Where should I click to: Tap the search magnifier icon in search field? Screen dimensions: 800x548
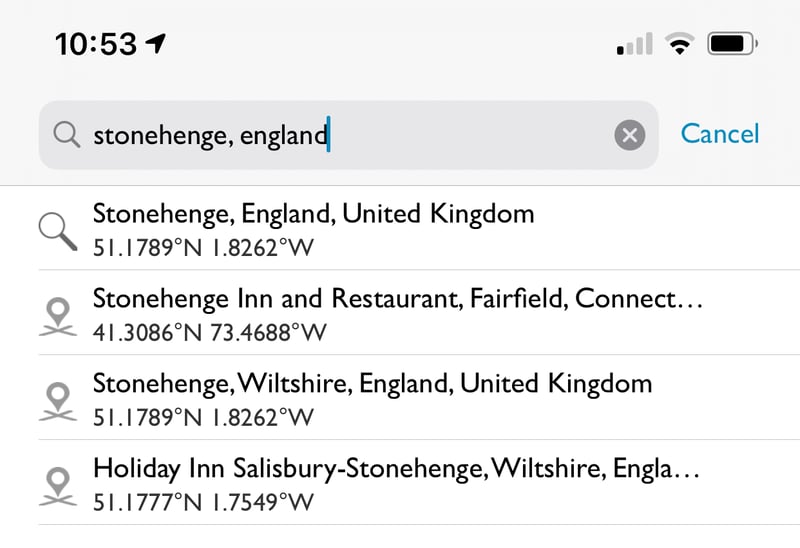point(66,135)
